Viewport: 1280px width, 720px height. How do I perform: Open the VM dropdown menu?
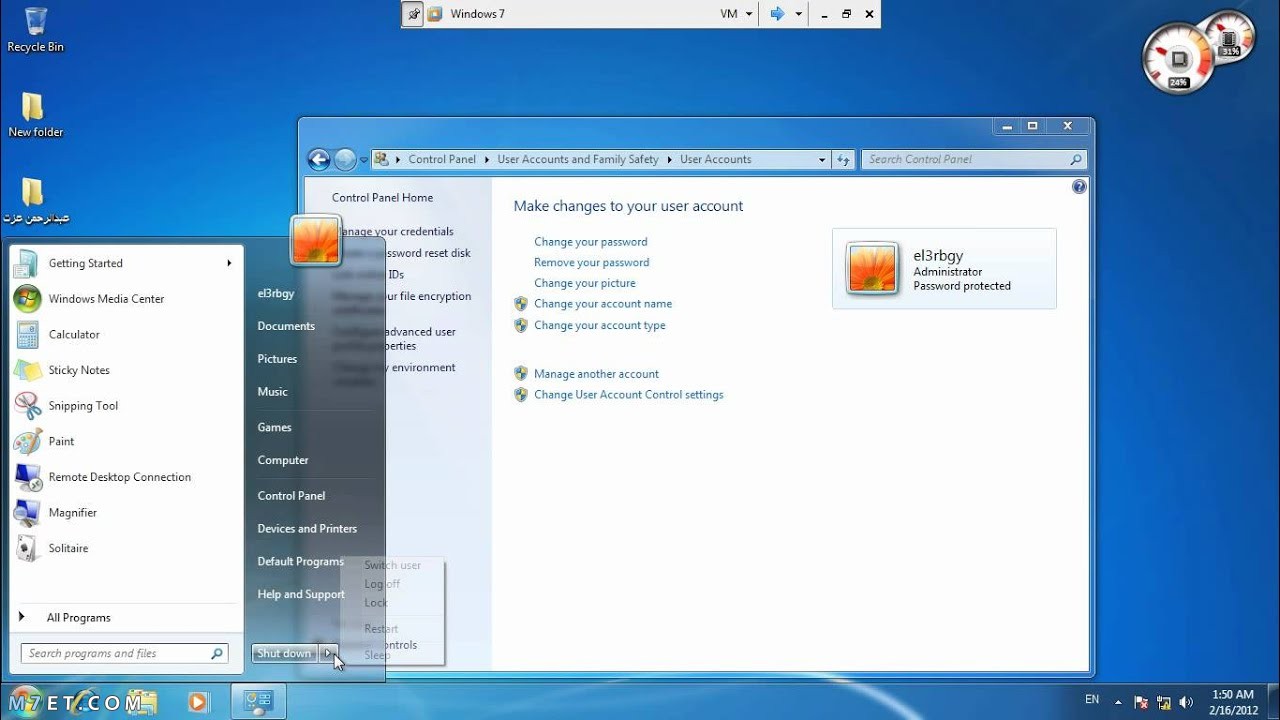737,14
